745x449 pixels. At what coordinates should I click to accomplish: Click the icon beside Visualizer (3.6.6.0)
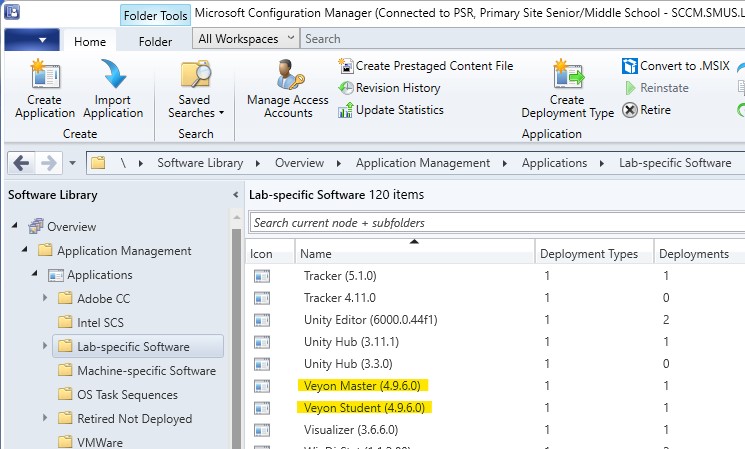click(262, 430)
